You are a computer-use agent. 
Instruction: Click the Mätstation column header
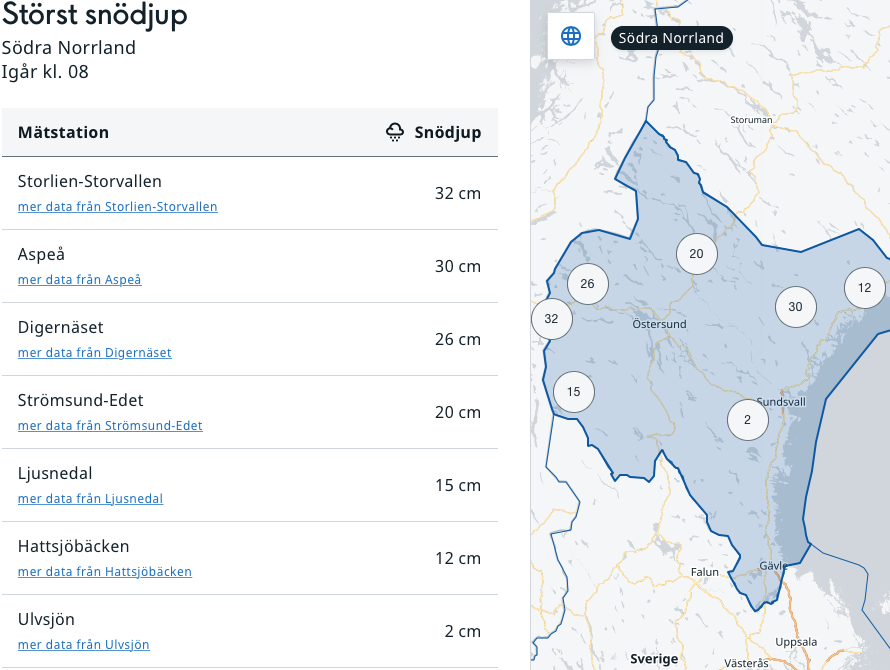click(64, 132)
